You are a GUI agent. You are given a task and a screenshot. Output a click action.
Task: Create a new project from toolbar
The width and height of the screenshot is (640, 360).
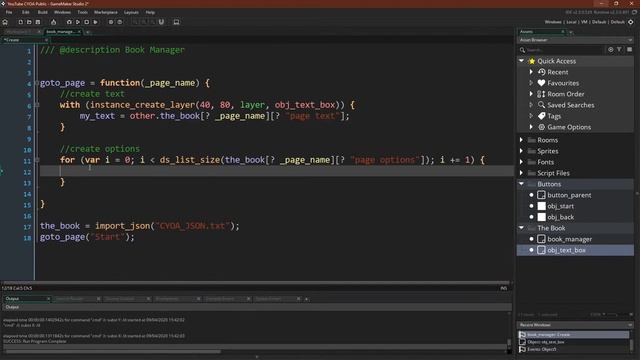[x=20, y=22]
